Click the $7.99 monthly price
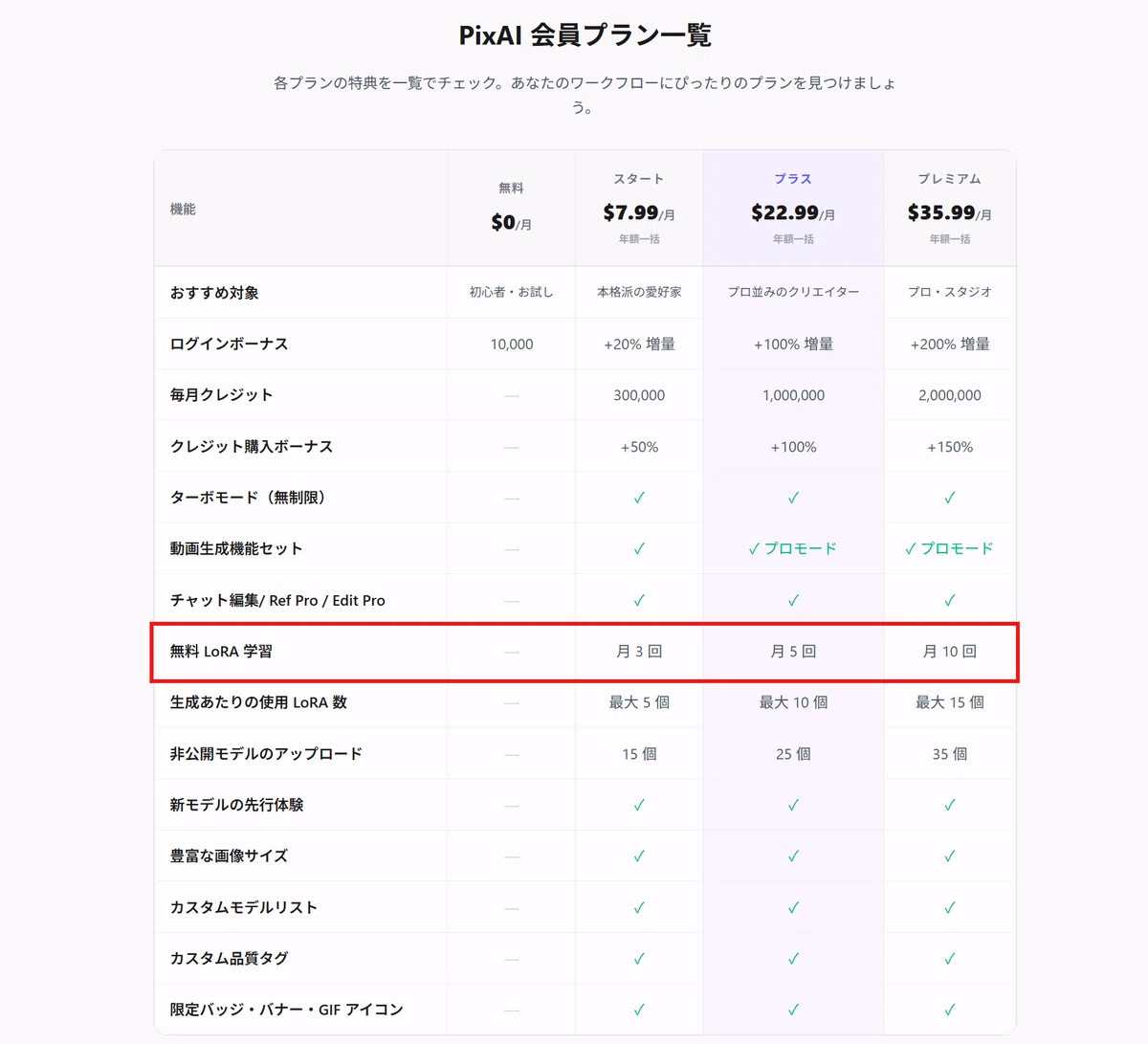This screenshot has width=1148, height=1044. coord(639,212)
